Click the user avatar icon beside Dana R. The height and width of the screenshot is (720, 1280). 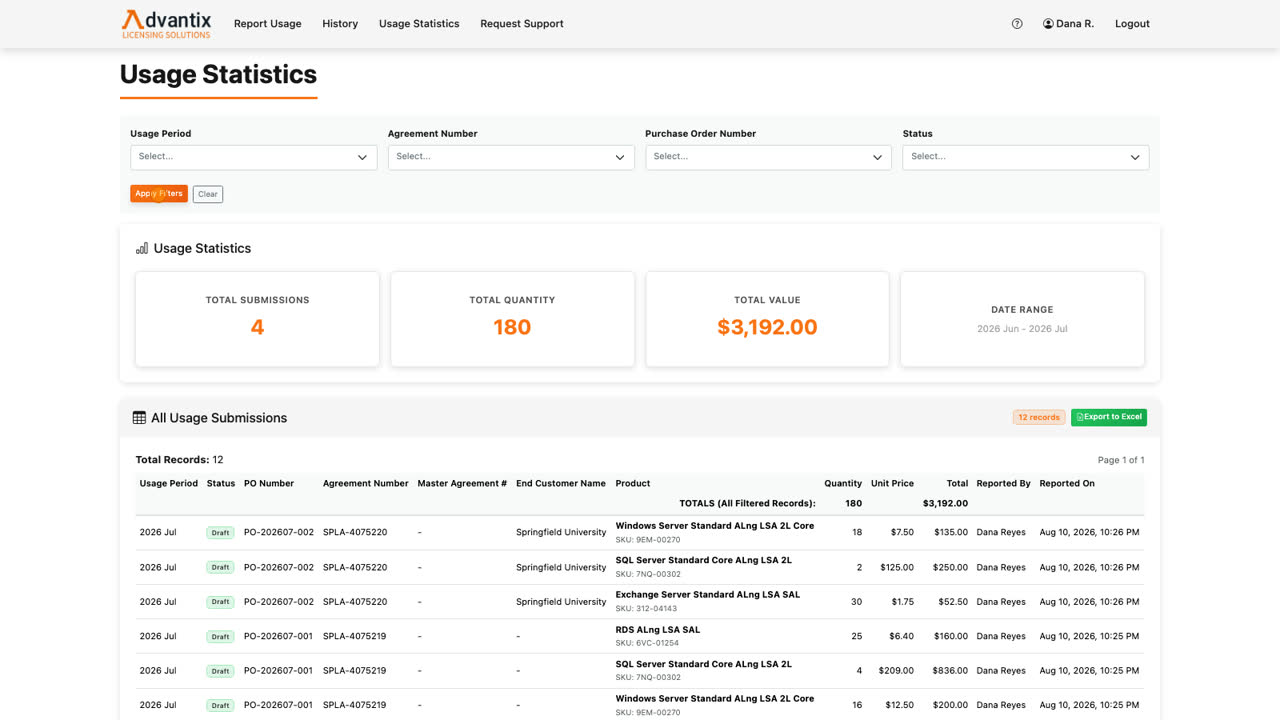click(x=1048, y=24)
